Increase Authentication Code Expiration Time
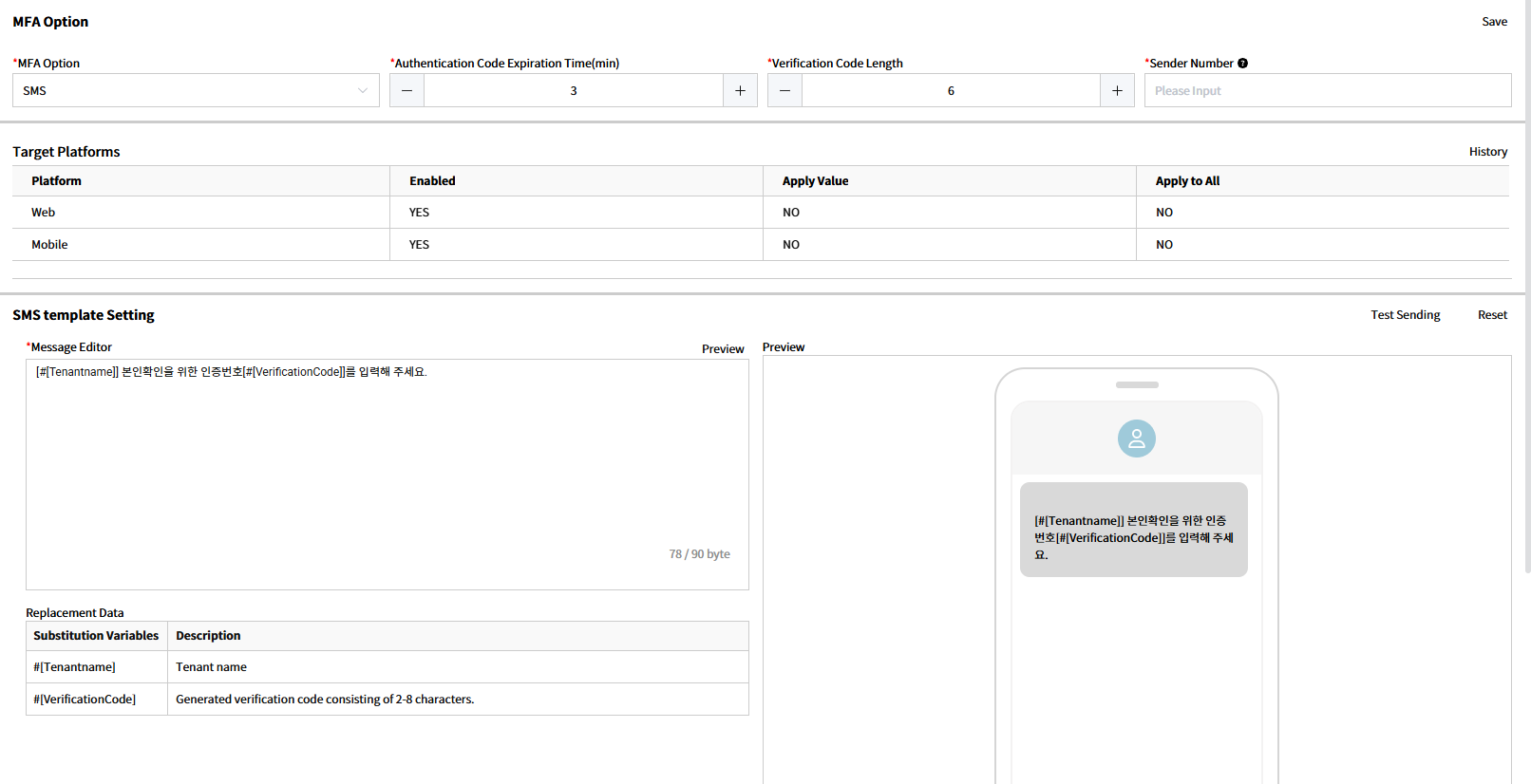The width and height of the screenshot is (1531, 784). pyautogui.click(x=740, y=90)
